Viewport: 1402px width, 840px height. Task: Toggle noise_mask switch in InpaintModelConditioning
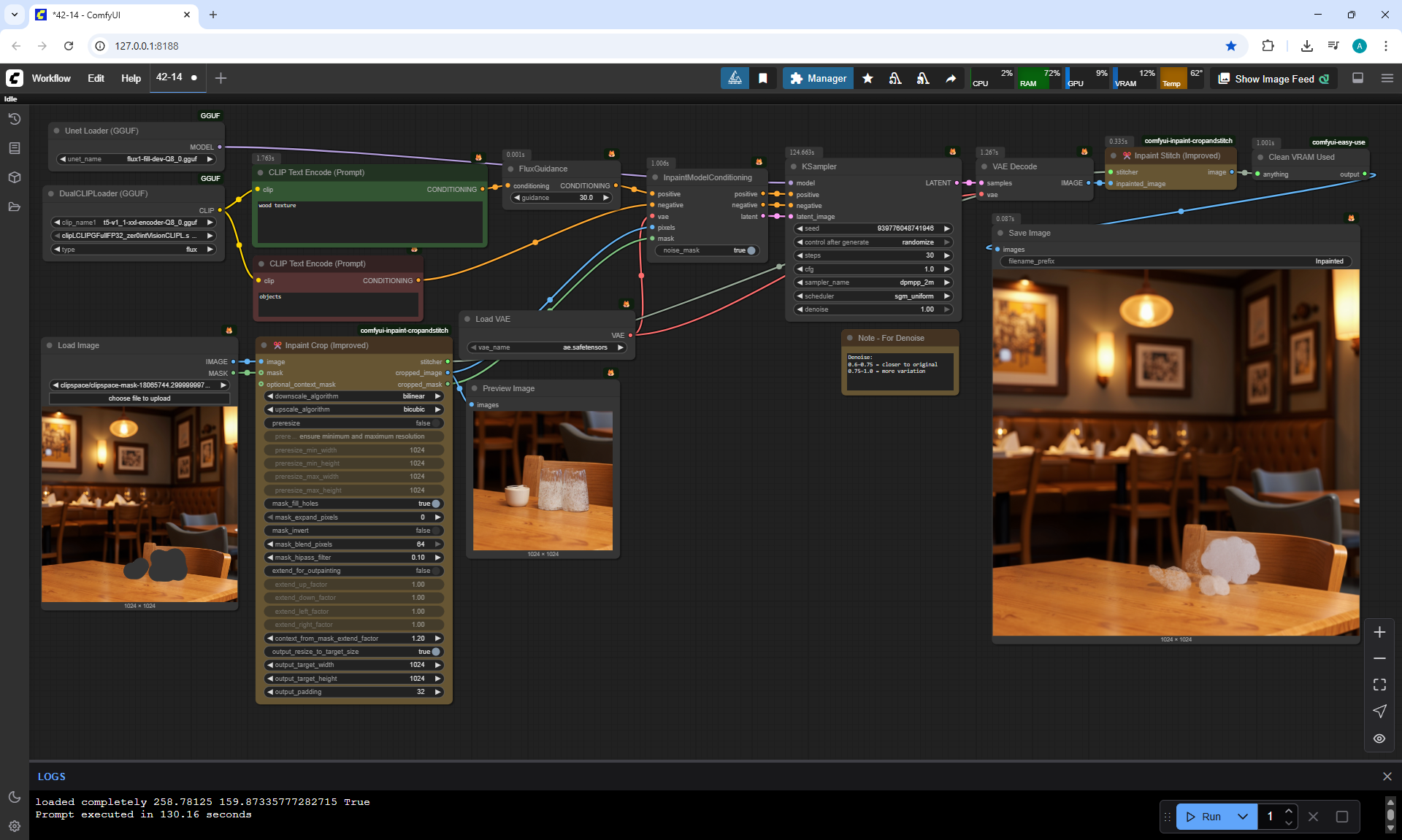coord(751,250)
